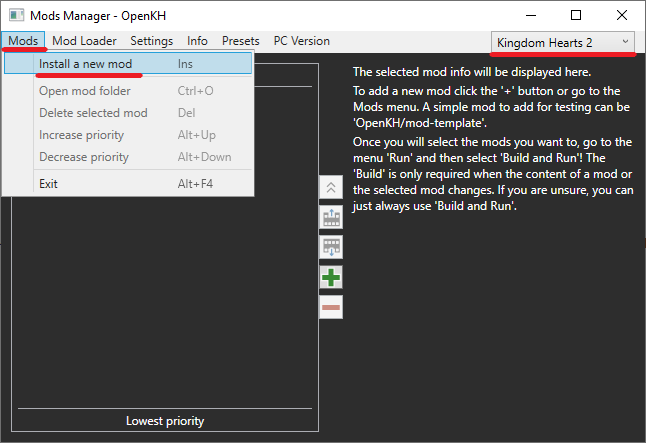Click the empty mod list area
Viewport: 646px width, 443px height.
pyautogui.click(x=165, y=300)
